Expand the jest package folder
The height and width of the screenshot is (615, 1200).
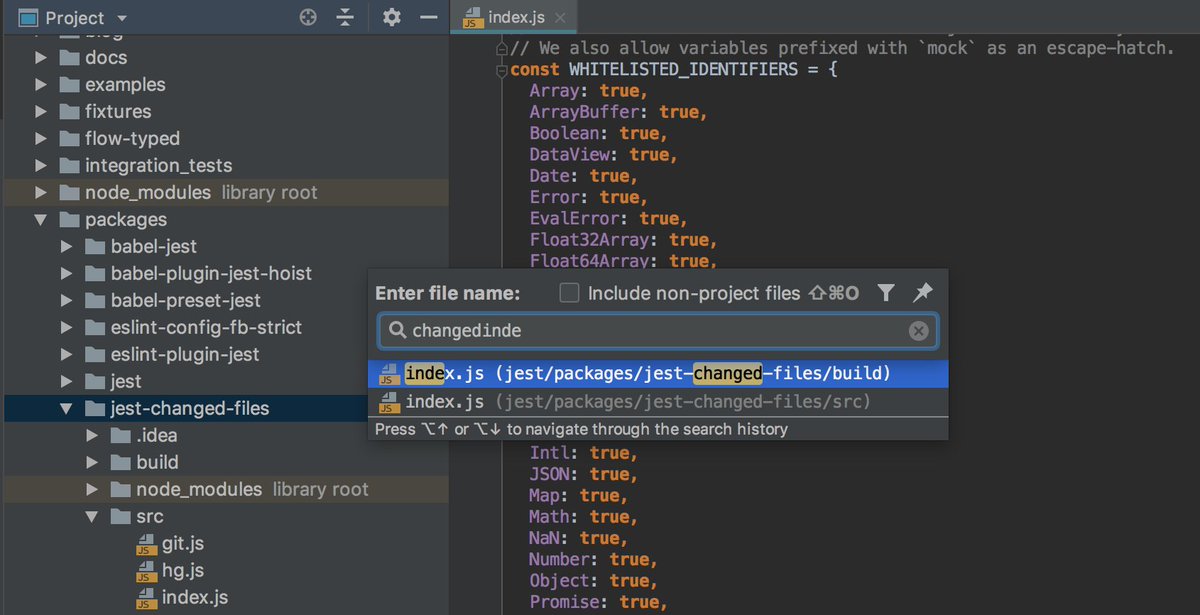pyautogui.click(x=67, y=382)
